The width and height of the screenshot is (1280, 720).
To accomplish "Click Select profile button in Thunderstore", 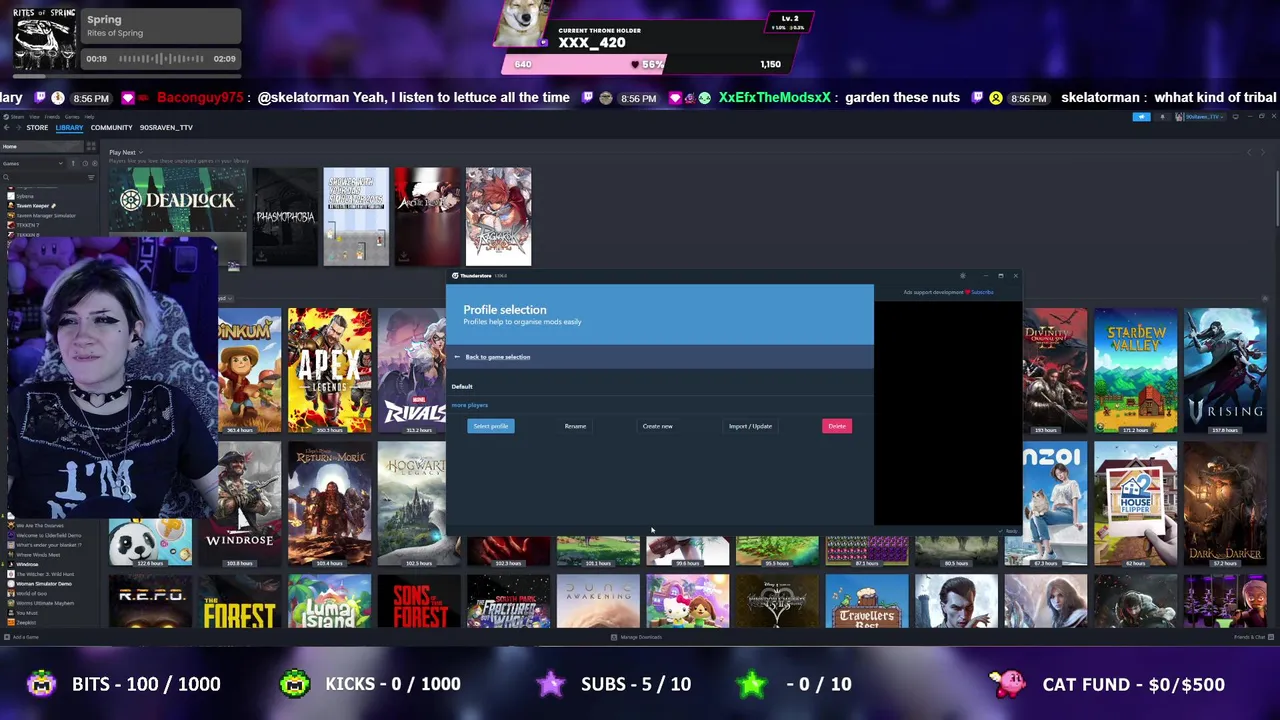I will pyautogui.click(x=491, y=426).
